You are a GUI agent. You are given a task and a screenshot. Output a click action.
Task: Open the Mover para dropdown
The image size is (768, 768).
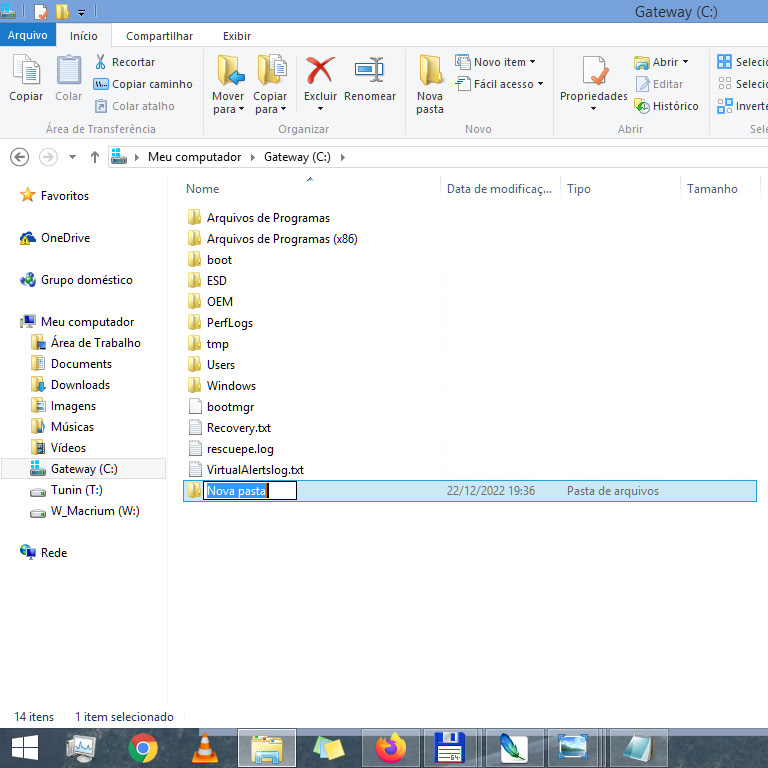[x=228, y=103]
